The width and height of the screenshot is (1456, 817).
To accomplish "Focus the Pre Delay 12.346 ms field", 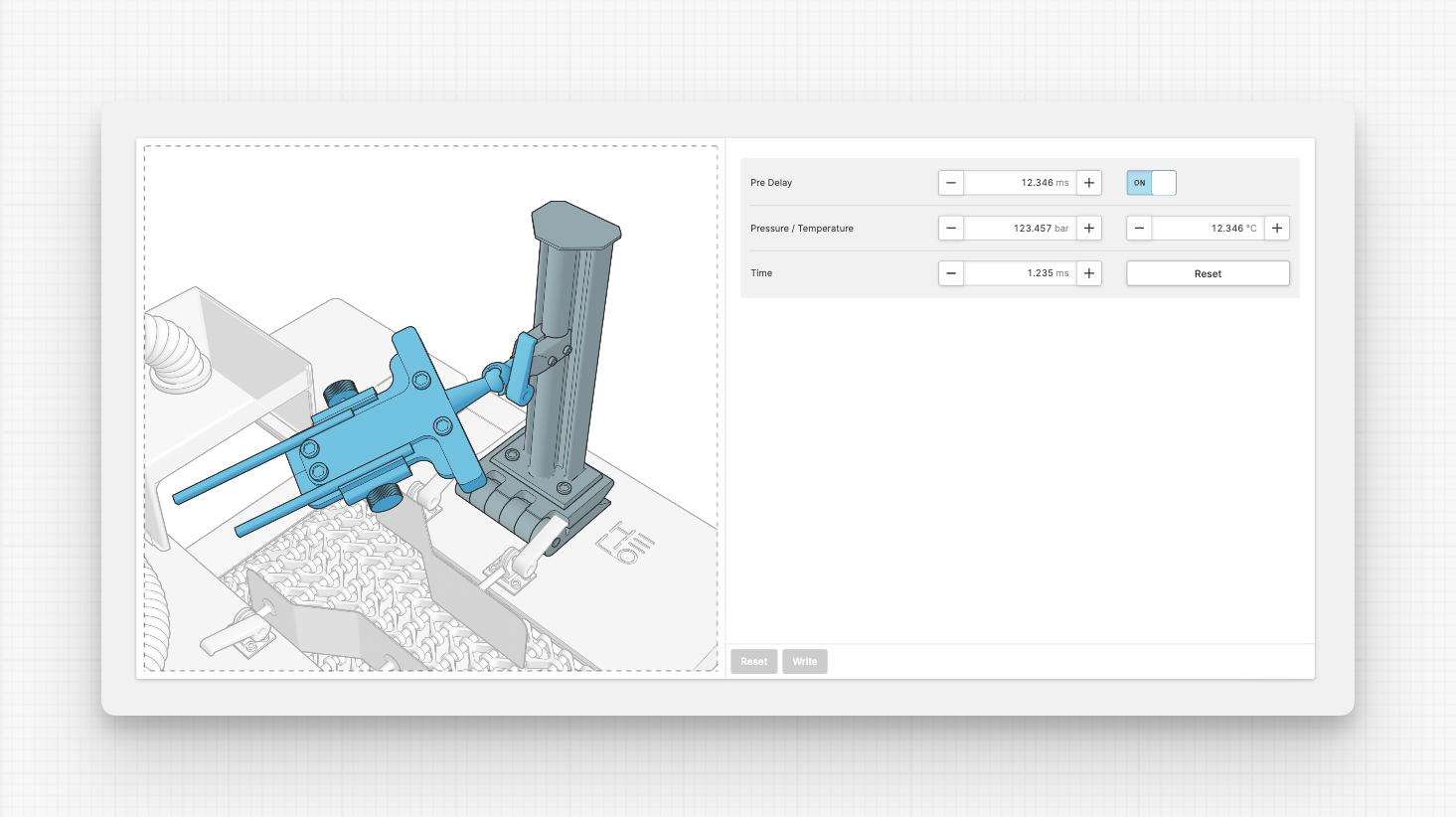I will coord(1020,183).
